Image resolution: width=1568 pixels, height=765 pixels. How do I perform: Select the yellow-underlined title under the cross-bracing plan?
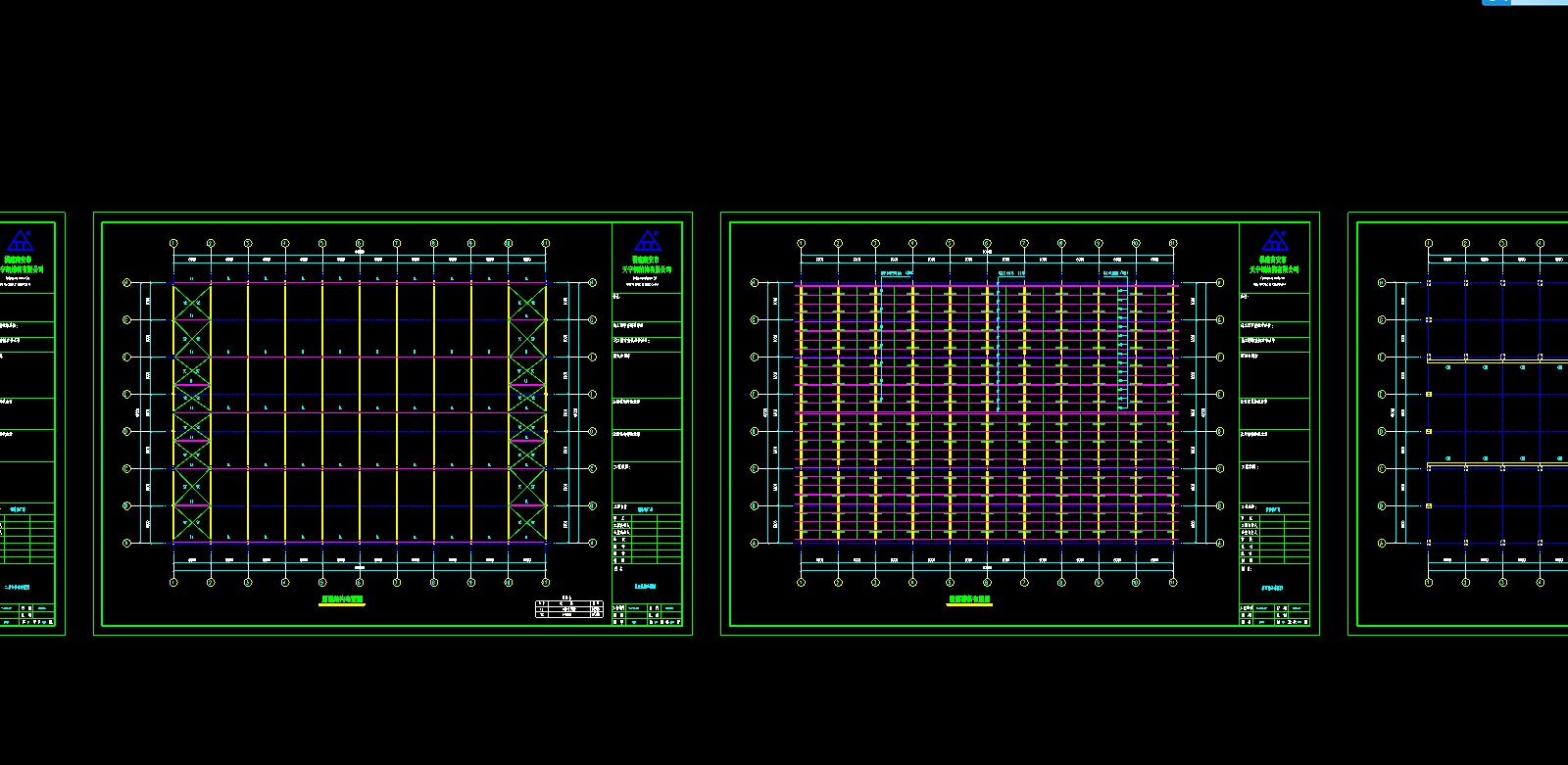click(x=342, y=599)
